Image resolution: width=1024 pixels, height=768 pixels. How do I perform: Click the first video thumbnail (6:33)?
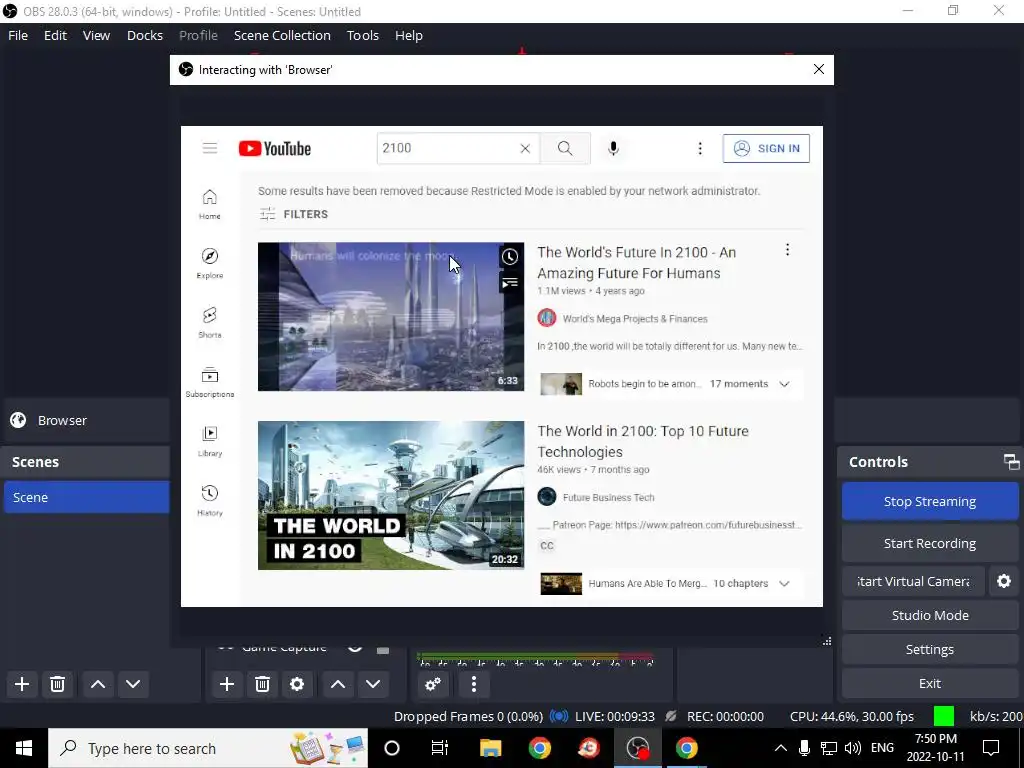click(x=391, y=317)
